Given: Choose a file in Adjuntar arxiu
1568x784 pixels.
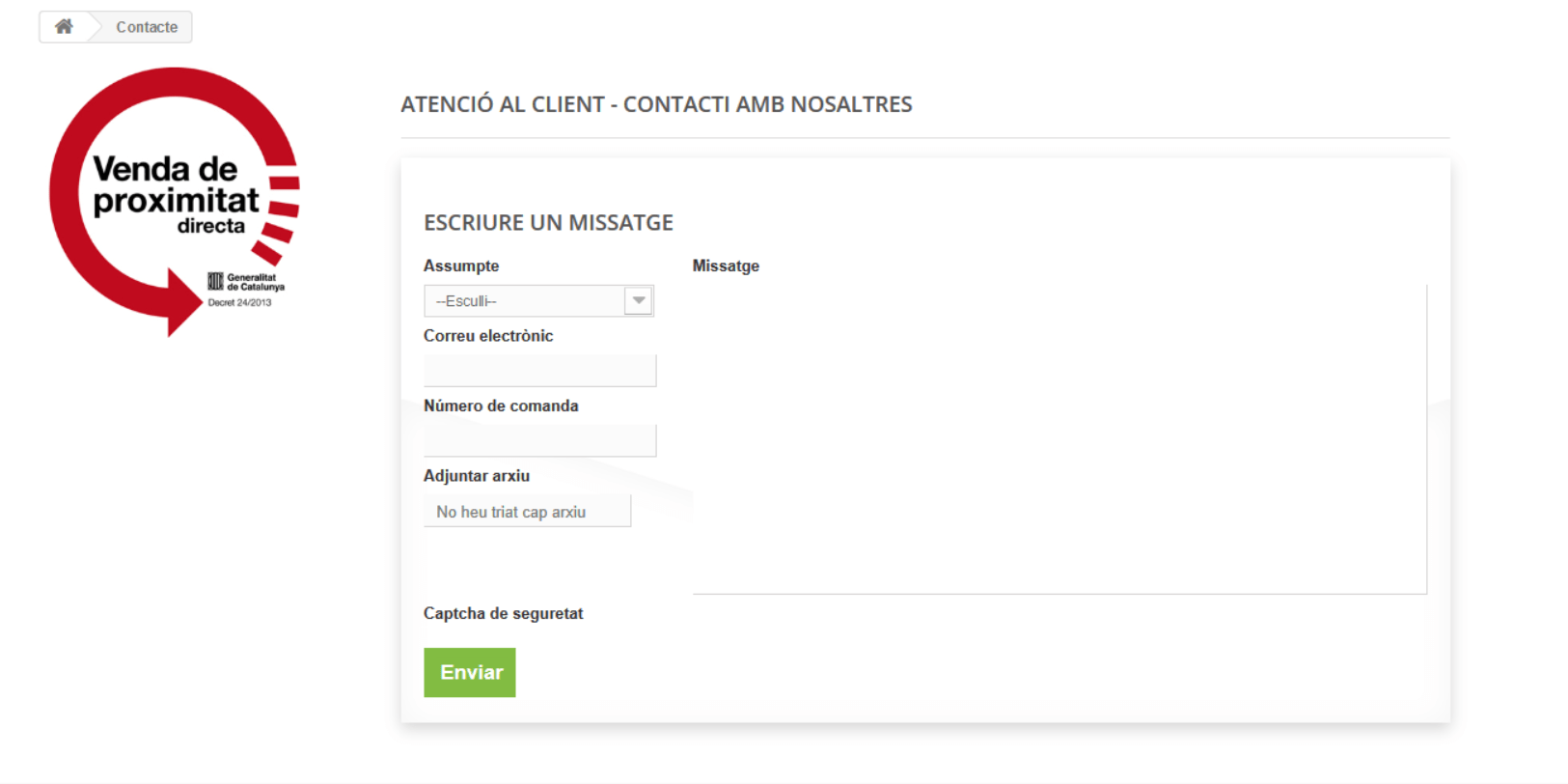Looking at the screenshot, I should 527,511.
